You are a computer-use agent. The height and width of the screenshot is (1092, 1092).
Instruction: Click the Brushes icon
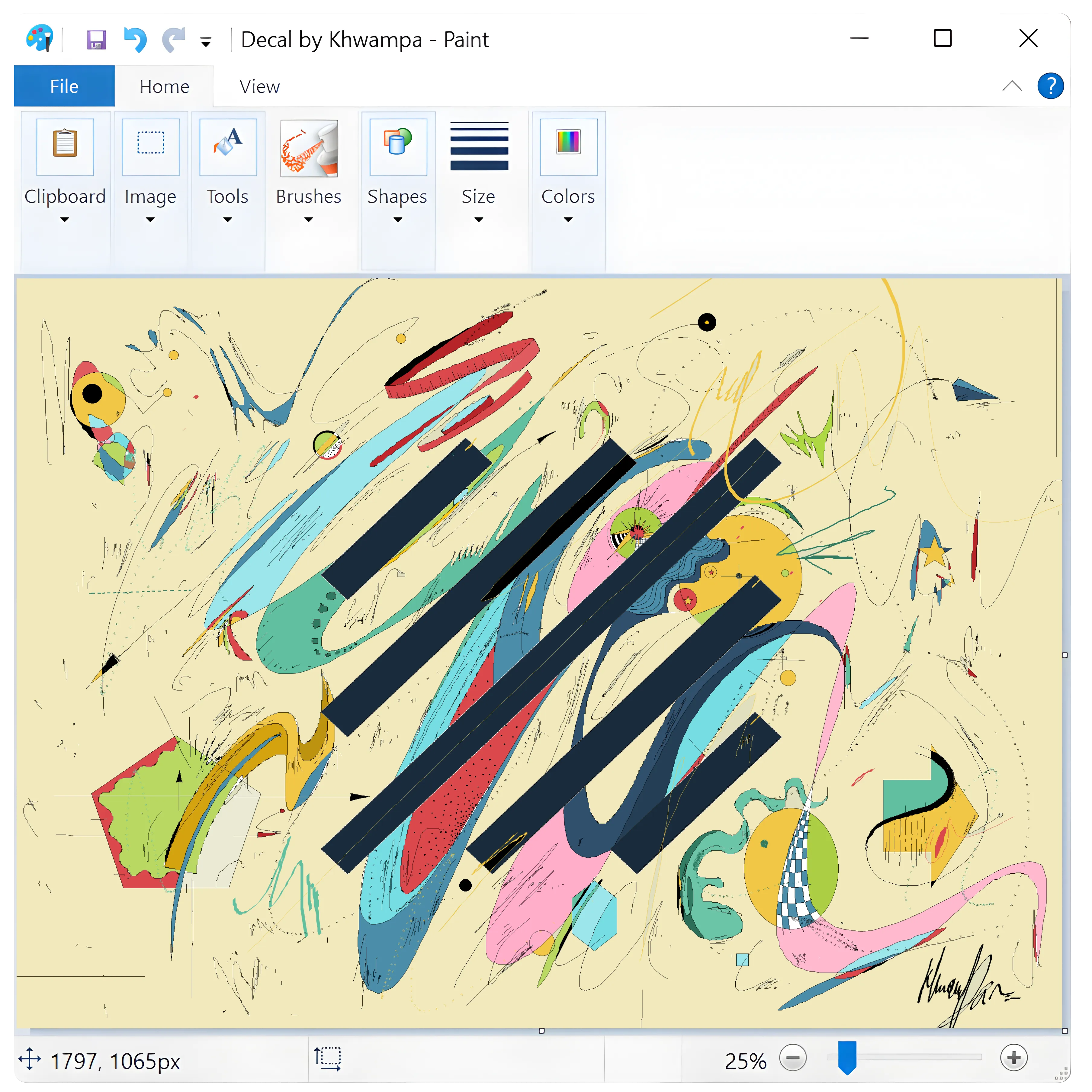(309, 148)
